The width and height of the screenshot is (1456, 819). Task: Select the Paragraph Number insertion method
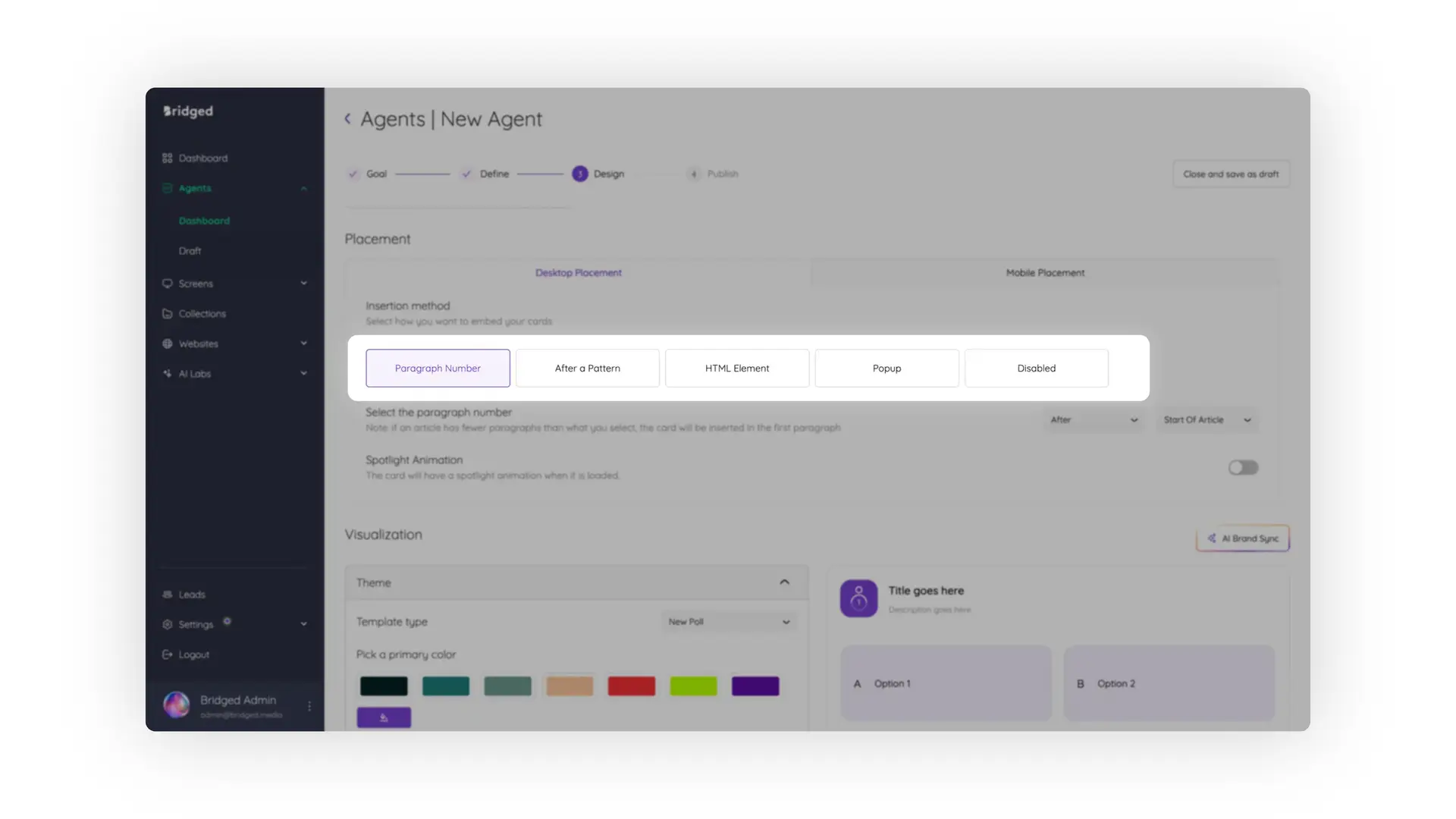[x=438, y=368]
